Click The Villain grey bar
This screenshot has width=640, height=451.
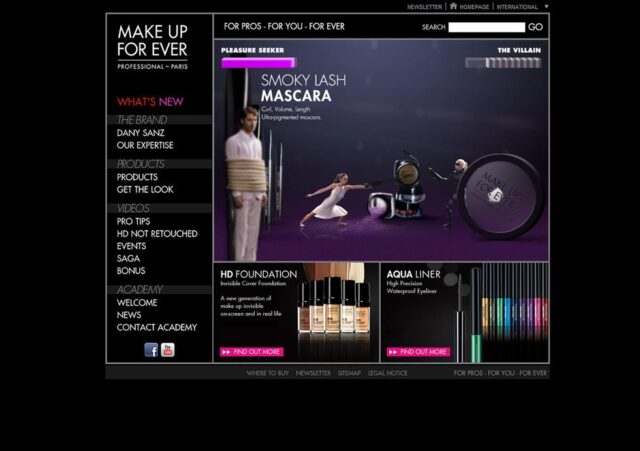(x=503, y=63)
